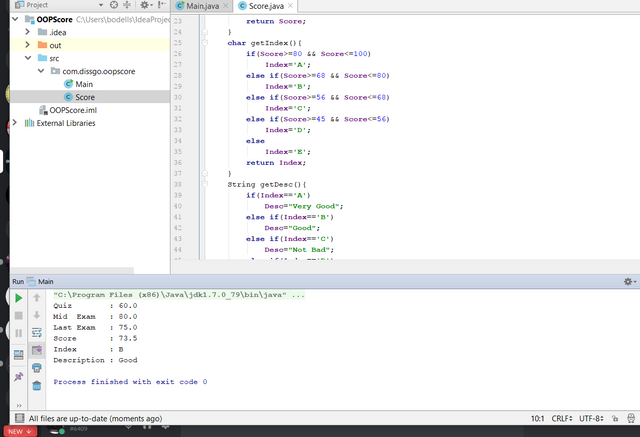Screen dimensions: 640x437
Task: Click the 'All files are up-to-date' status message
Action: (95, 419)
